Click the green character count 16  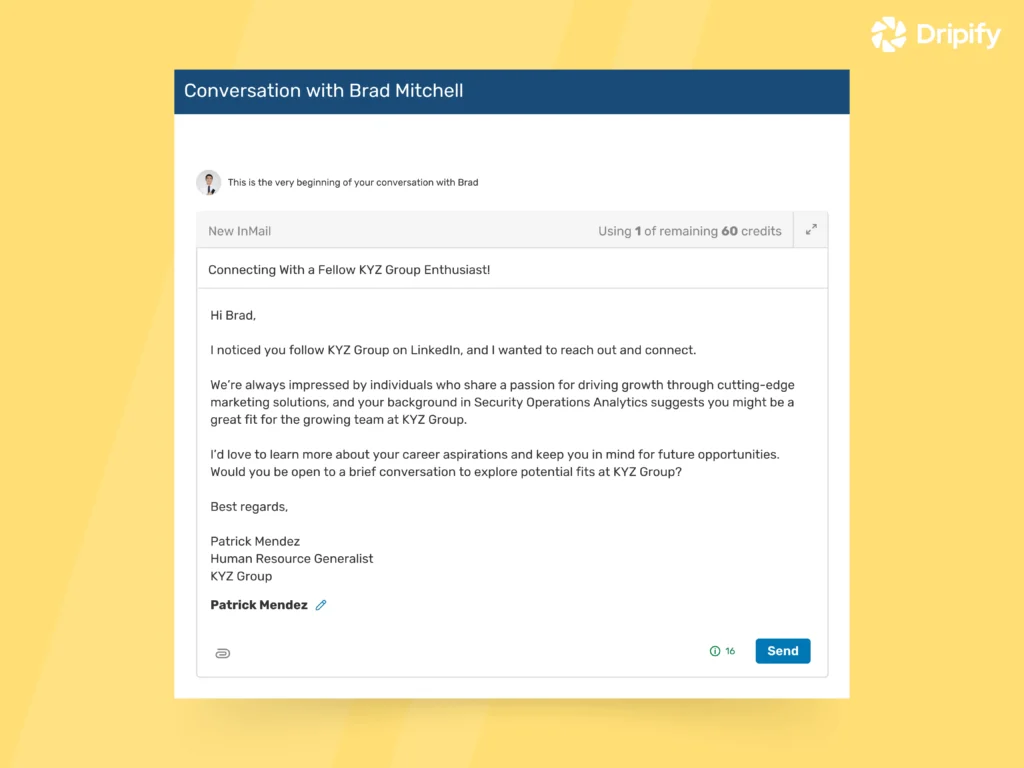tap(728, 651)
